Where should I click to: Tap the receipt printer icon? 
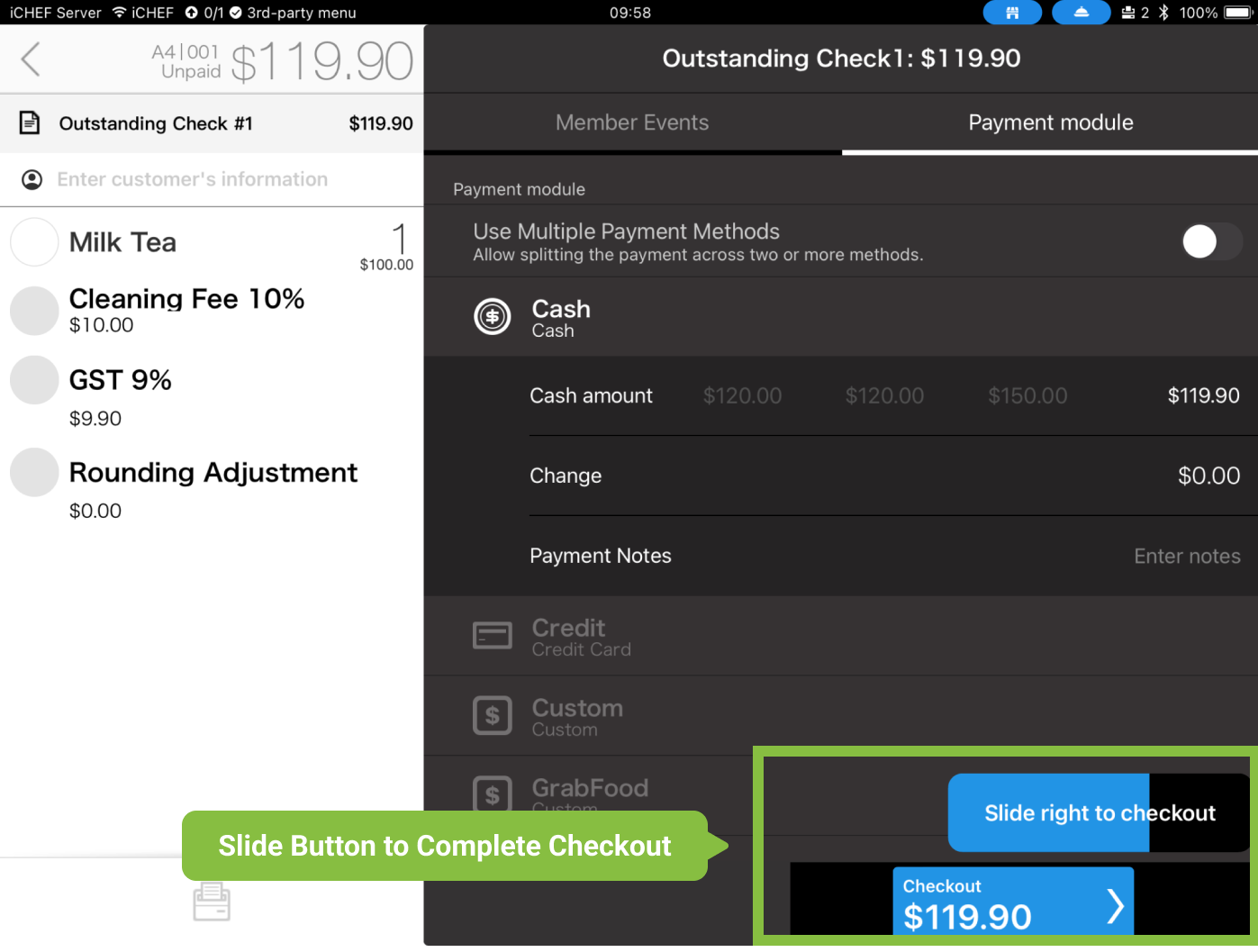[x=212, y=902]
